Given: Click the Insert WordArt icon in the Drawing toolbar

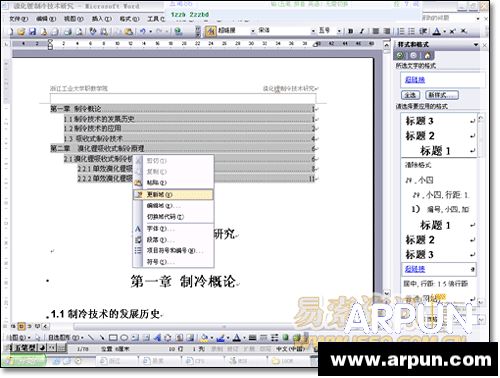Looking at the screenshot, I should [157, 338].
